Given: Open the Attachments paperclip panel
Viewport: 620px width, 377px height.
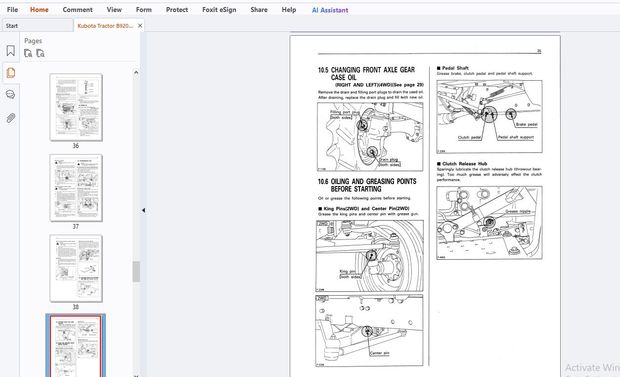Looking at the screenshot, I should point(11,117).
